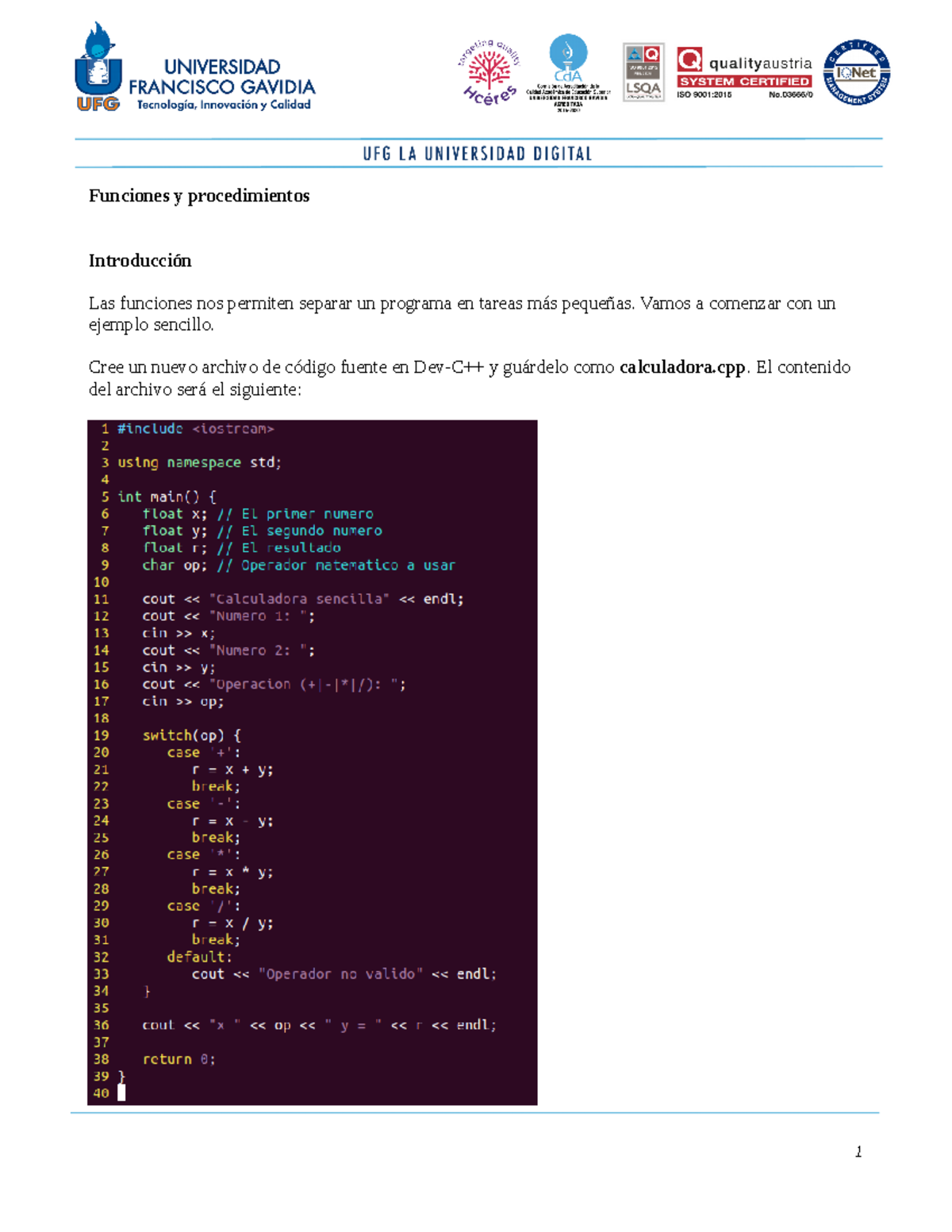Click the page number 1 in footer
The width and height of the screenshot is (952, 1232).
coord(858,1152)
